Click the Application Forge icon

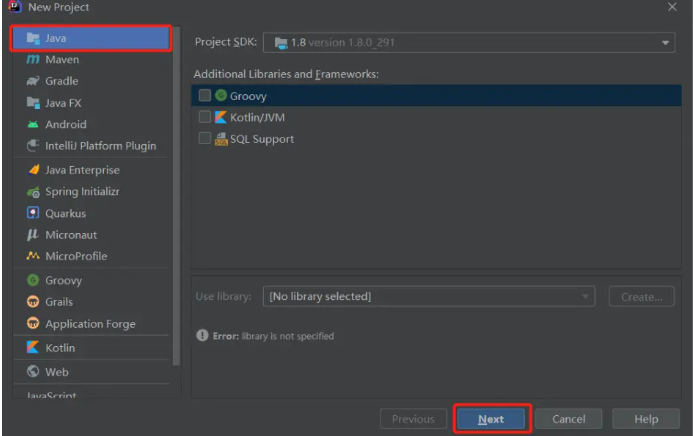[x=33, y=323]
